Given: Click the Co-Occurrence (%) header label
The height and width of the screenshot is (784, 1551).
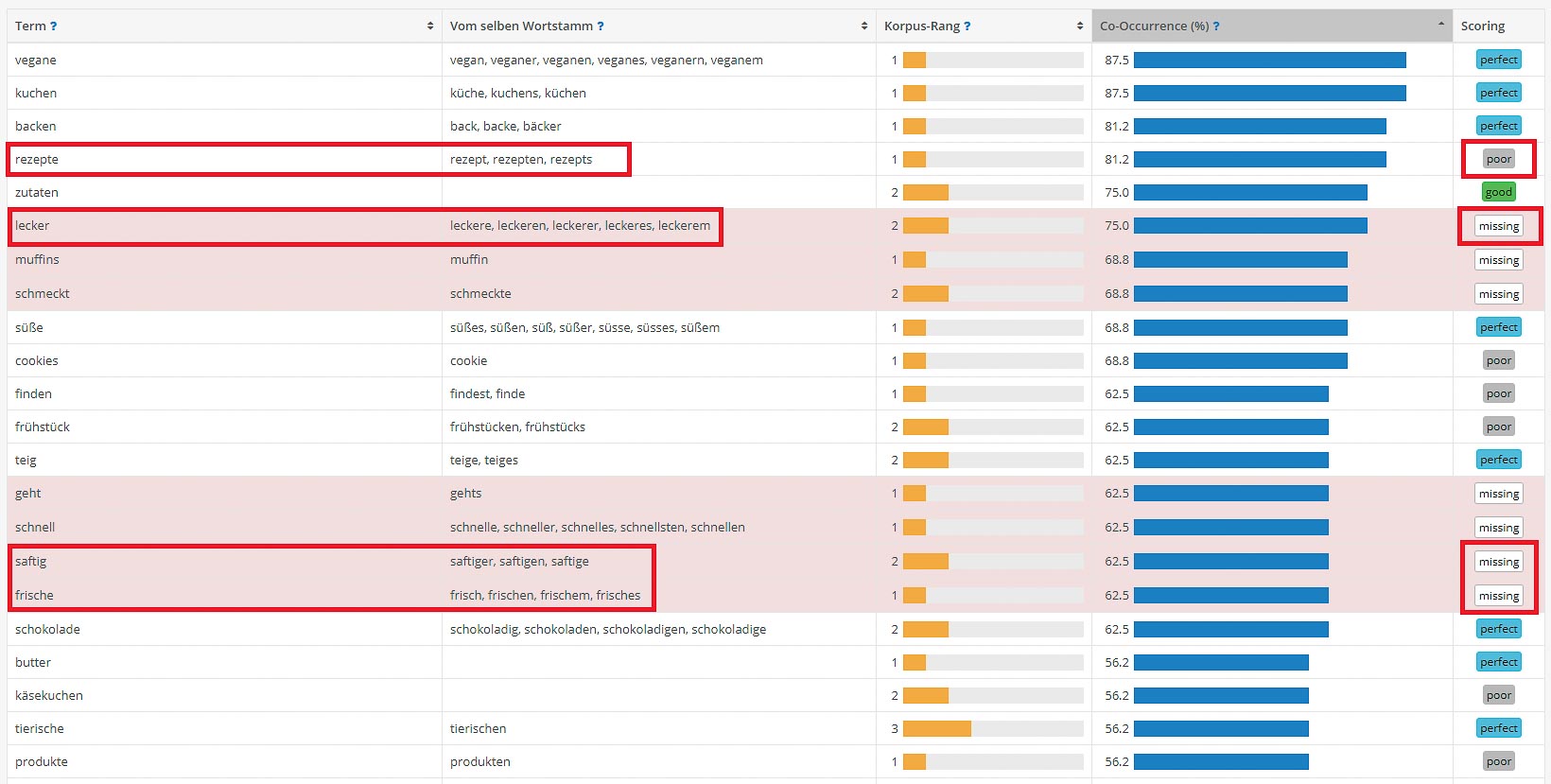Looking at the screenshot, I should [x=1154, y=26].
